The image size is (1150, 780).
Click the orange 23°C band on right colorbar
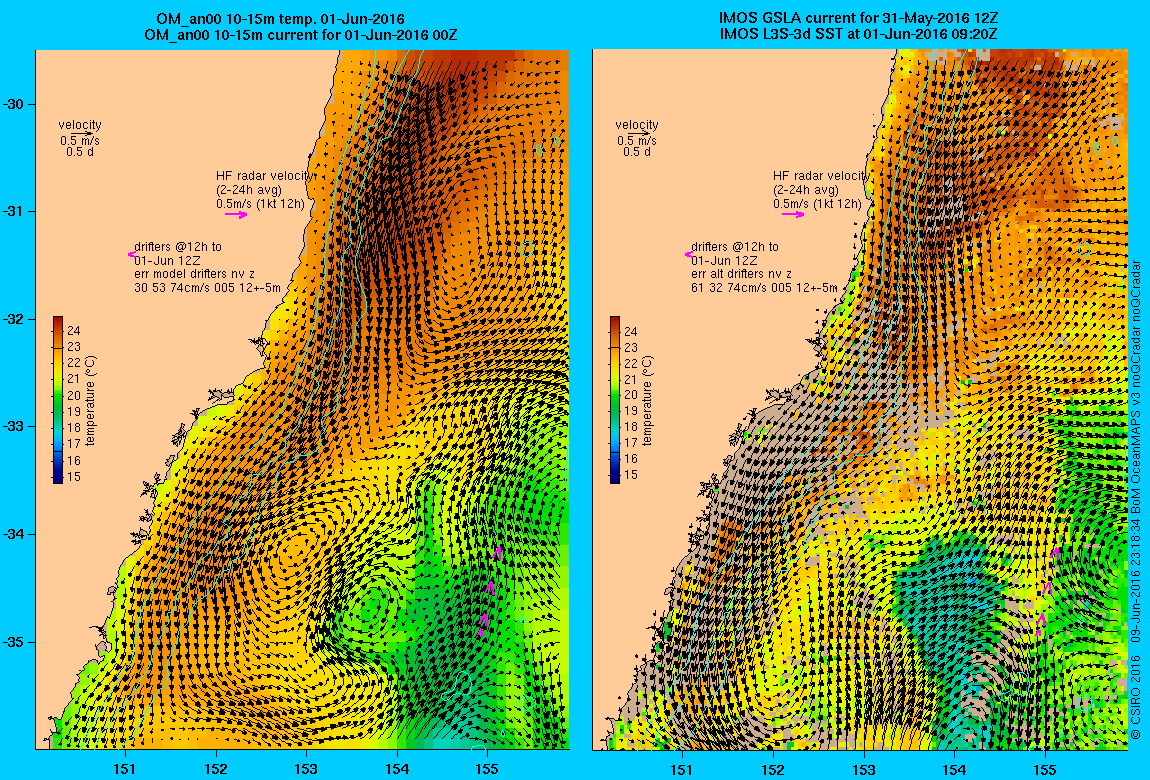pos(615,347)
